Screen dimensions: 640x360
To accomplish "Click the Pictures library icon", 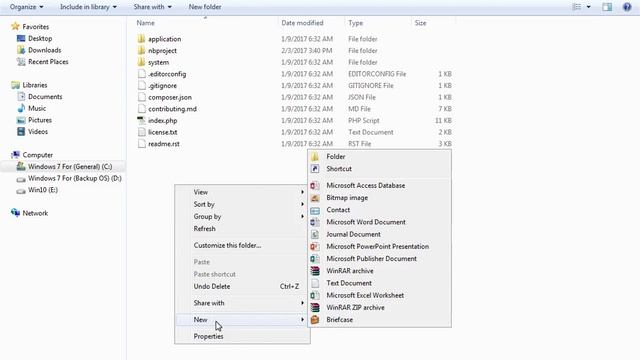I will (x=21, y=120).
